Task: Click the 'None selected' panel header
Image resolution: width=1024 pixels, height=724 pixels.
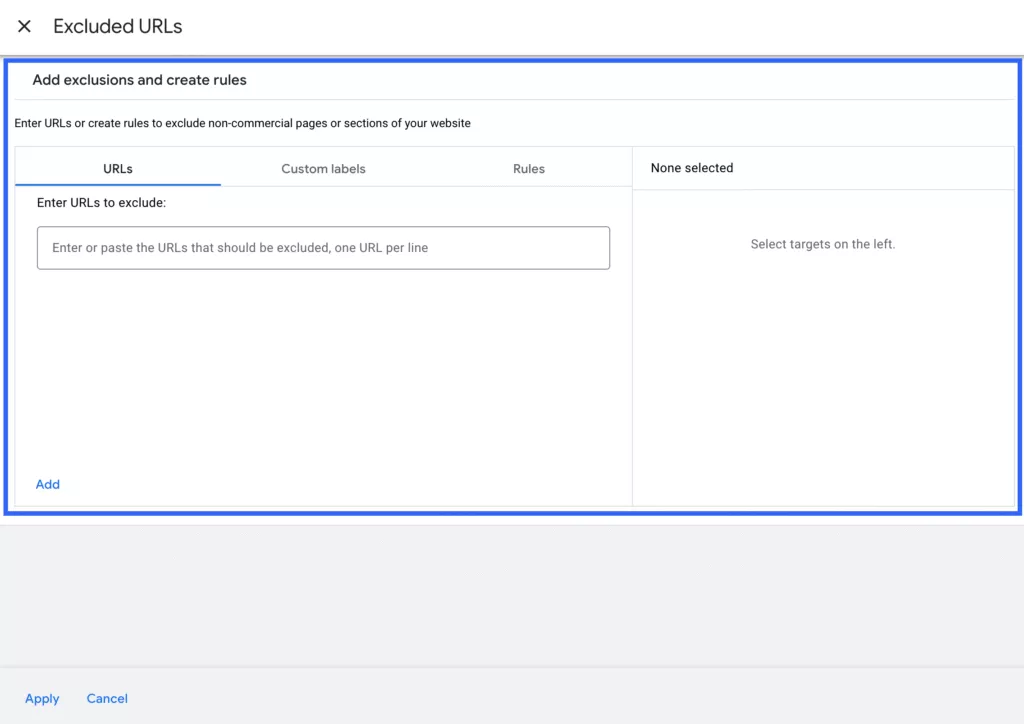Action: (x=692, y=168)
